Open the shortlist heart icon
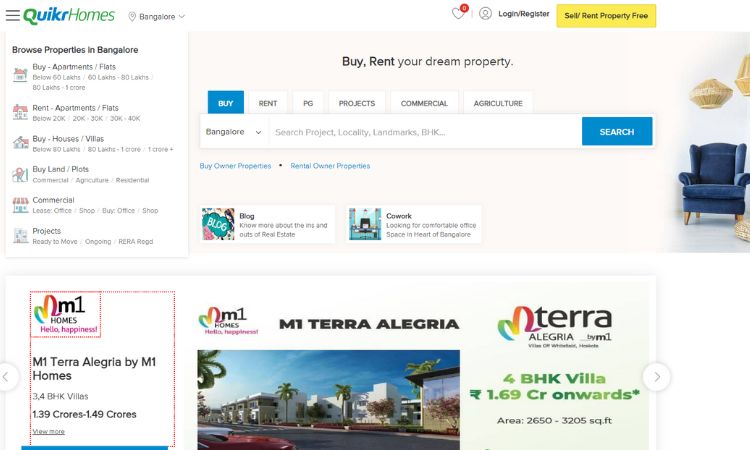 tap(458, 13)
